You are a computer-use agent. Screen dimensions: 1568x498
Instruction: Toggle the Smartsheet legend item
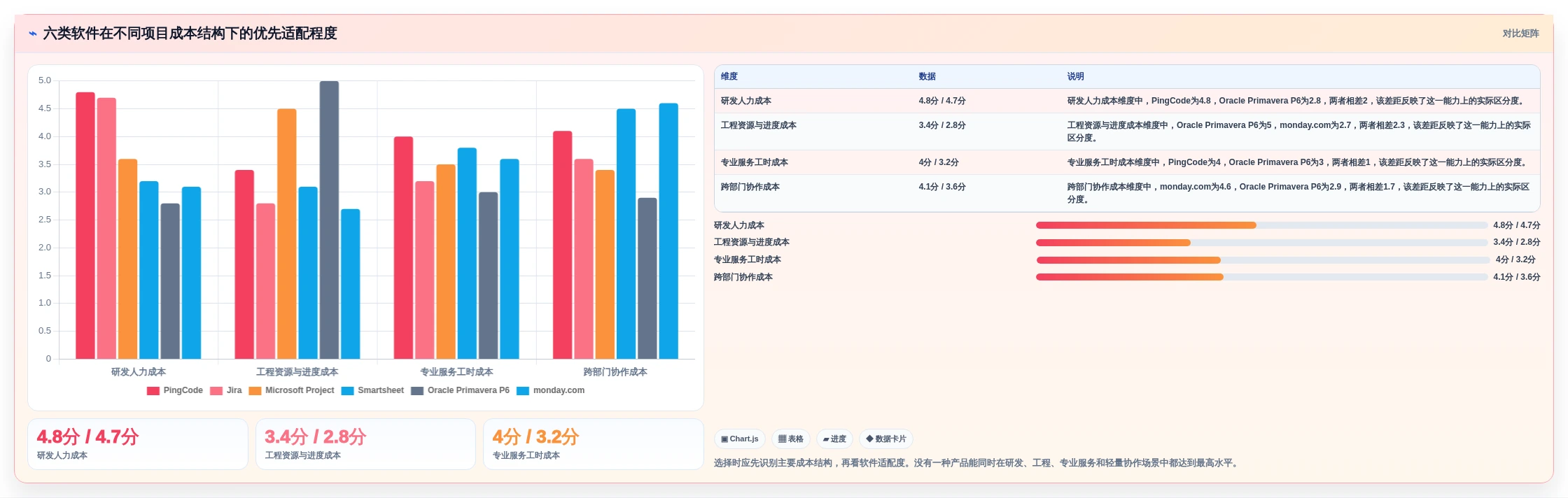(x=372, y=390)
